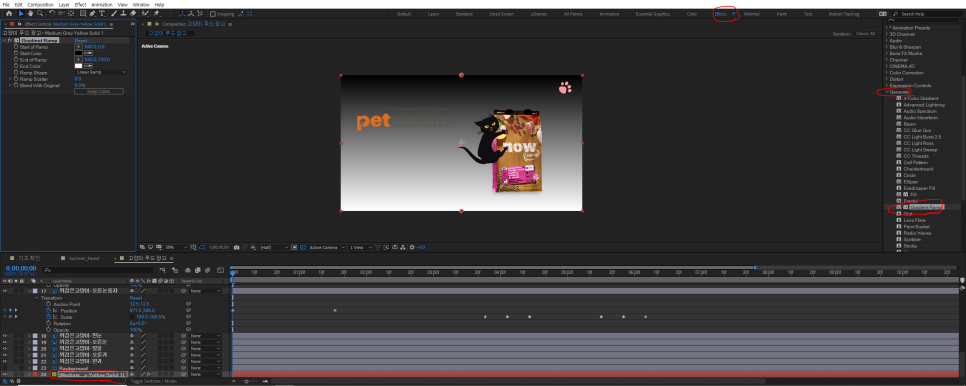Viewport: 966px width, 386px height.
Task: Switch to the Motion Tracking workspace
Action: coord(843,14)
